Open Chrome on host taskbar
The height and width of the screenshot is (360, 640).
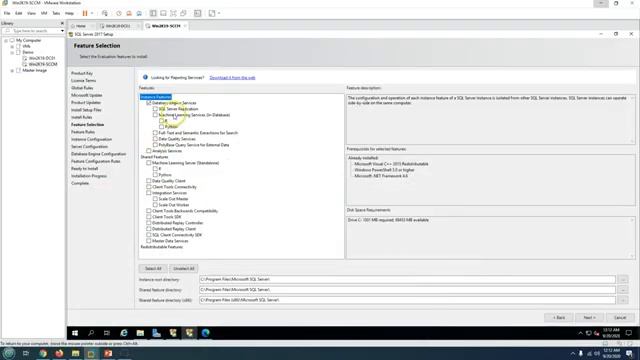[x=43, y=353]
